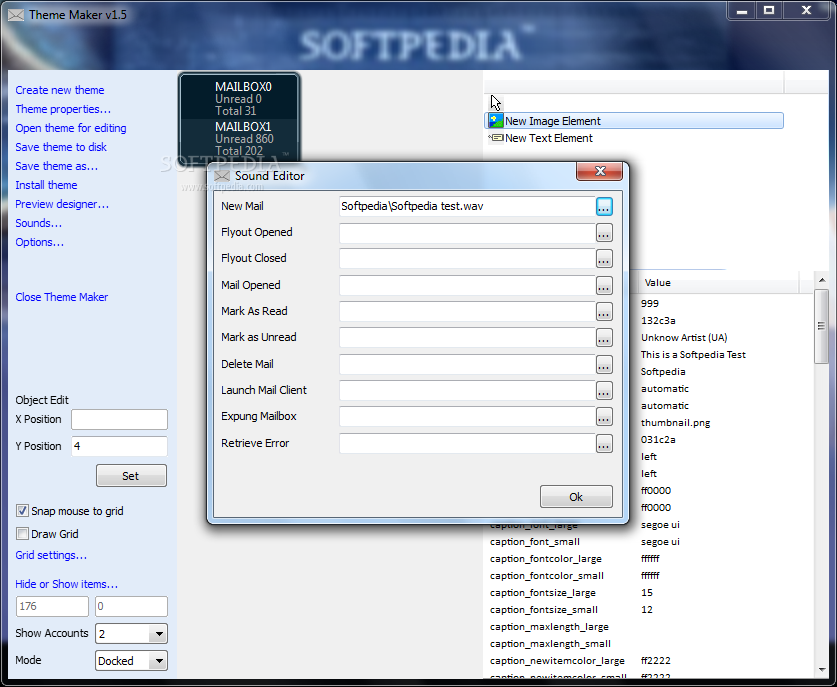Open the Sounds… link

38,223
